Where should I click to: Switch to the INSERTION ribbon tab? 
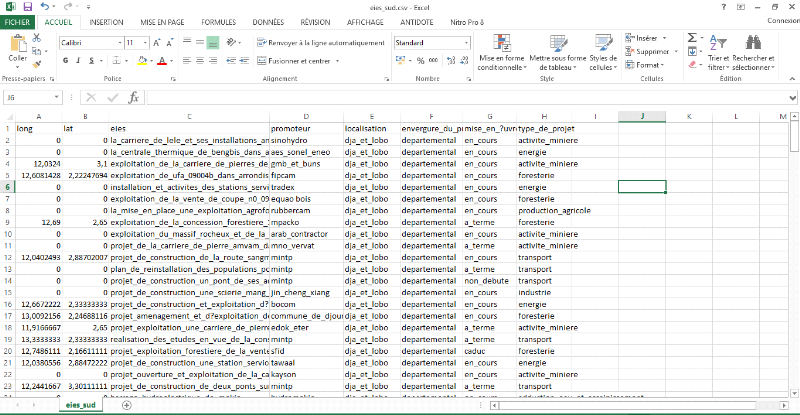coord(107,21)
